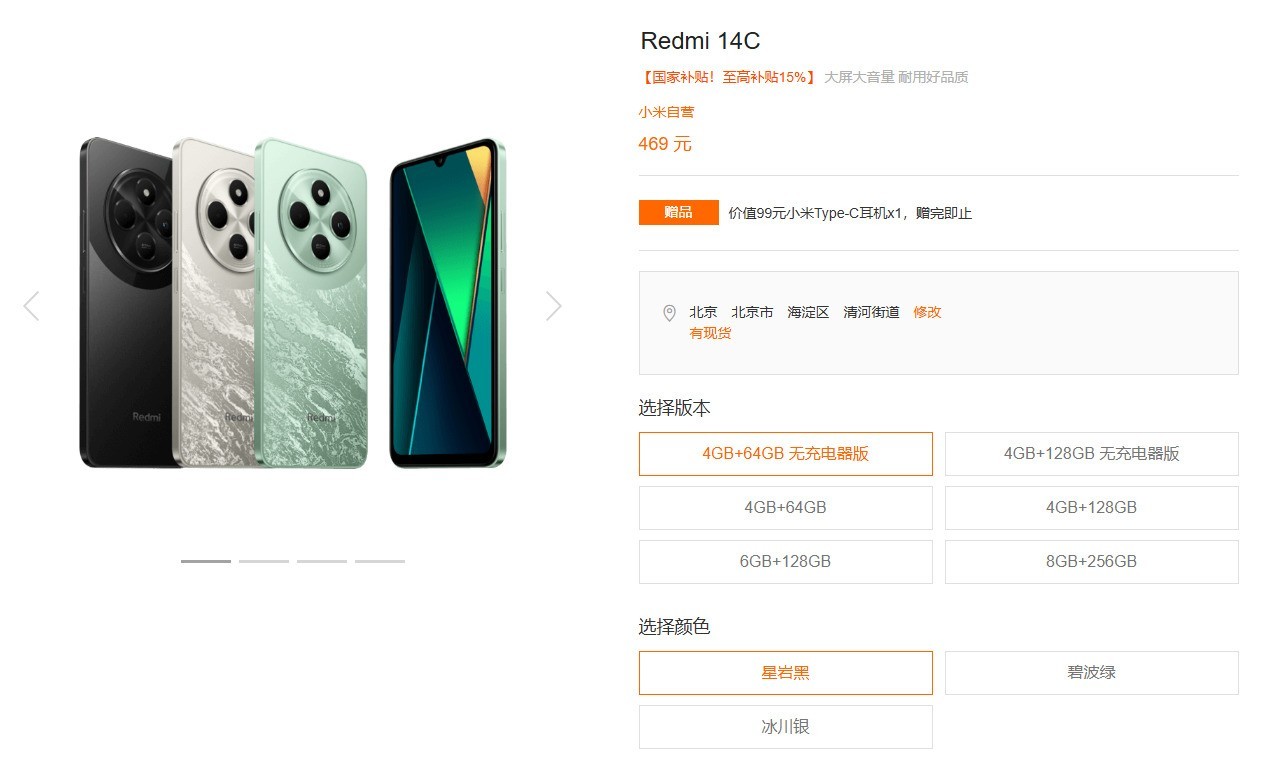The width and height of the screenshot is (1270, 767).
Task: Jump to the fourth carousel indicator
Action: [380, 561]
